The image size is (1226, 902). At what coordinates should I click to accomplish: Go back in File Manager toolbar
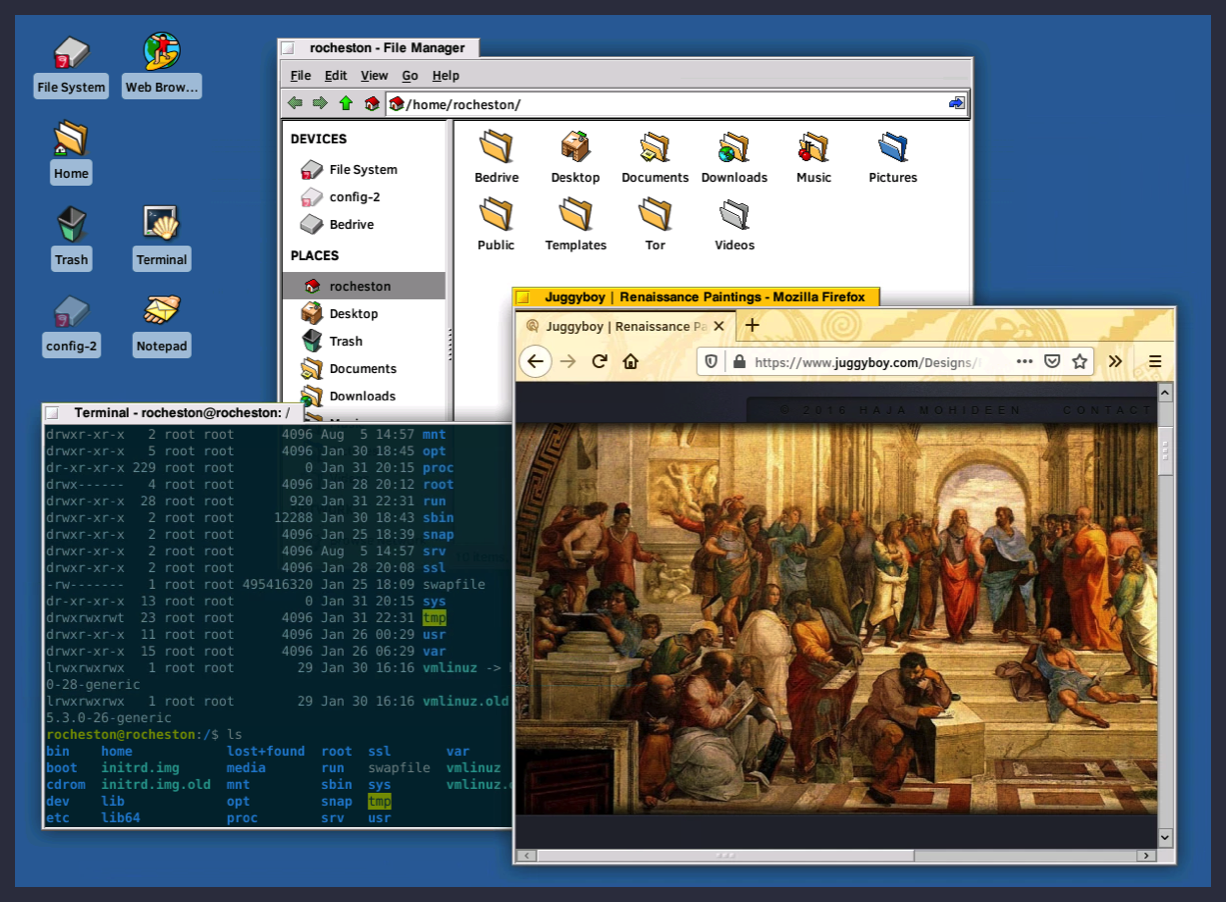(x=295, y=103)
